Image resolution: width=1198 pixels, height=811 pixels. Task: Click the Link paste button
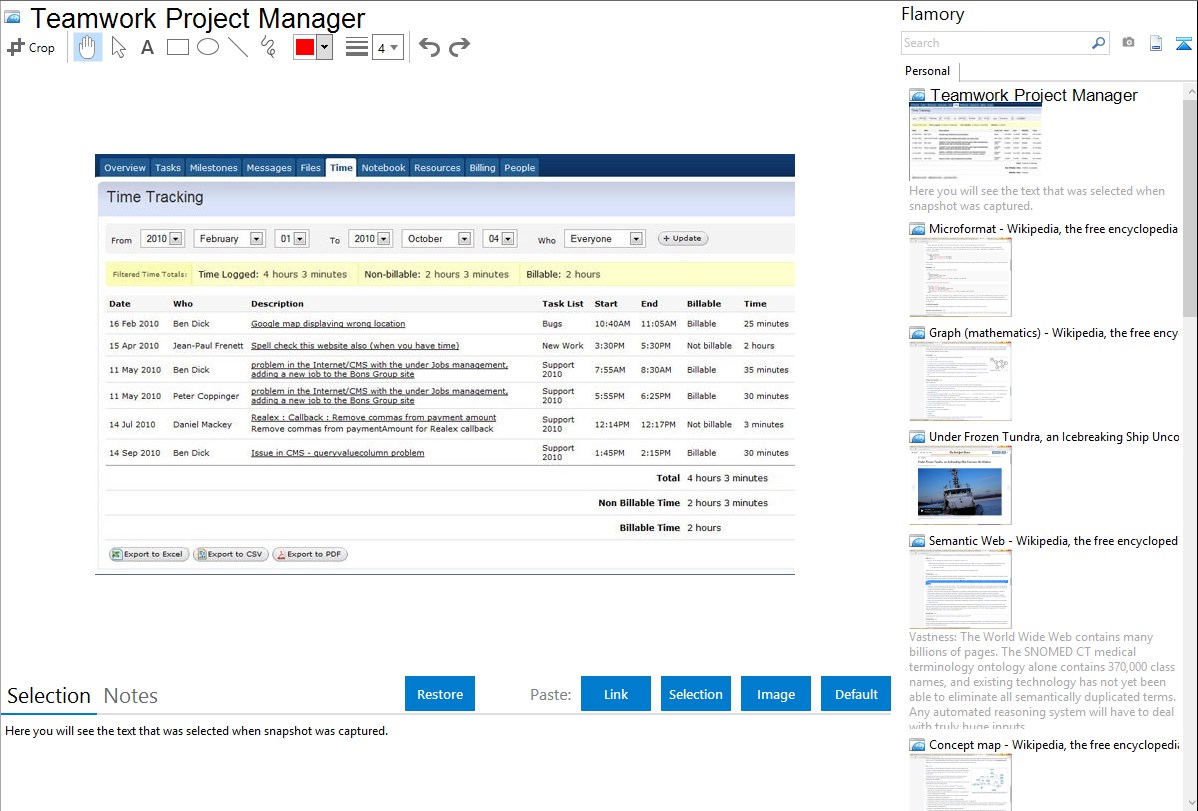click(x=616, y=694)
